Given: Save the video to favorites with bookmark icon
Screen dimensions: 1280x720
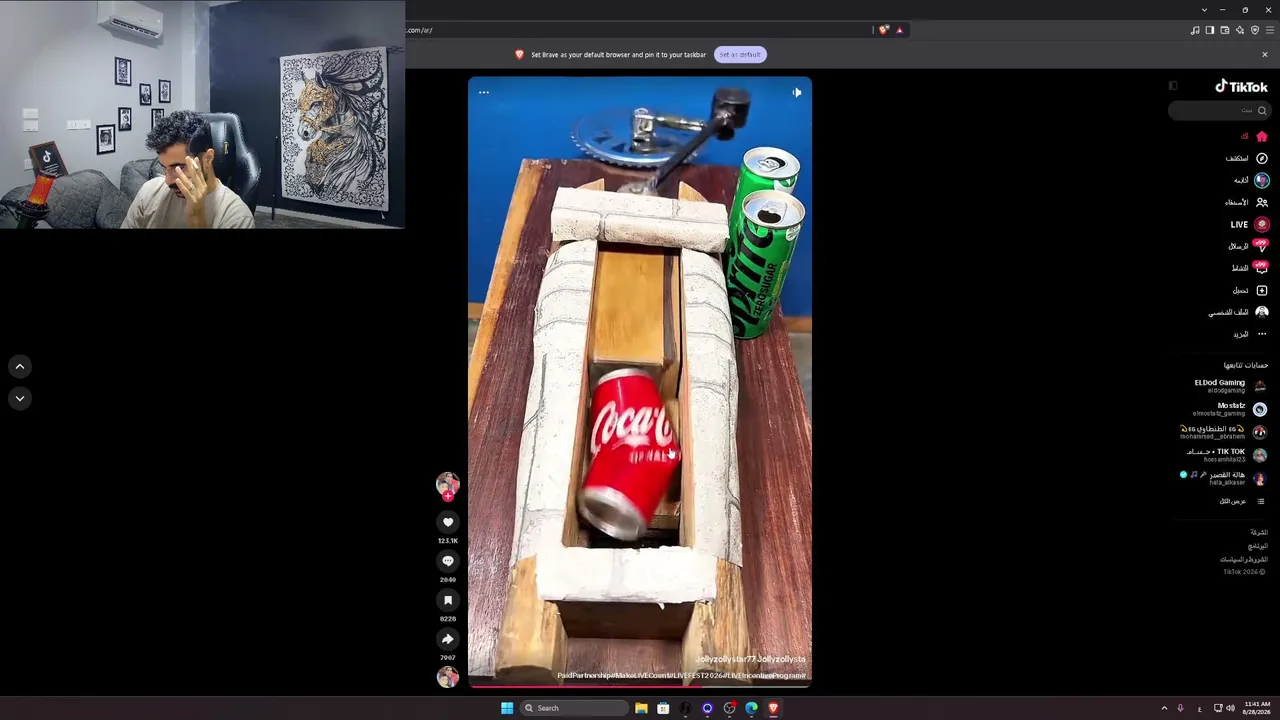Looking at the screenshot, I should pos(448,600).
